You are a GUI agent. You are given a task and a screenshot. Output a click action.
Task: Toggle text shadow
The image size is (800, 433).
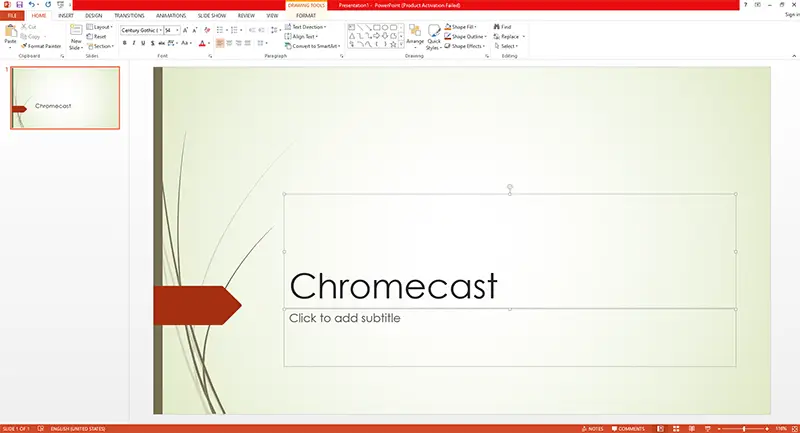click(152, 43)
